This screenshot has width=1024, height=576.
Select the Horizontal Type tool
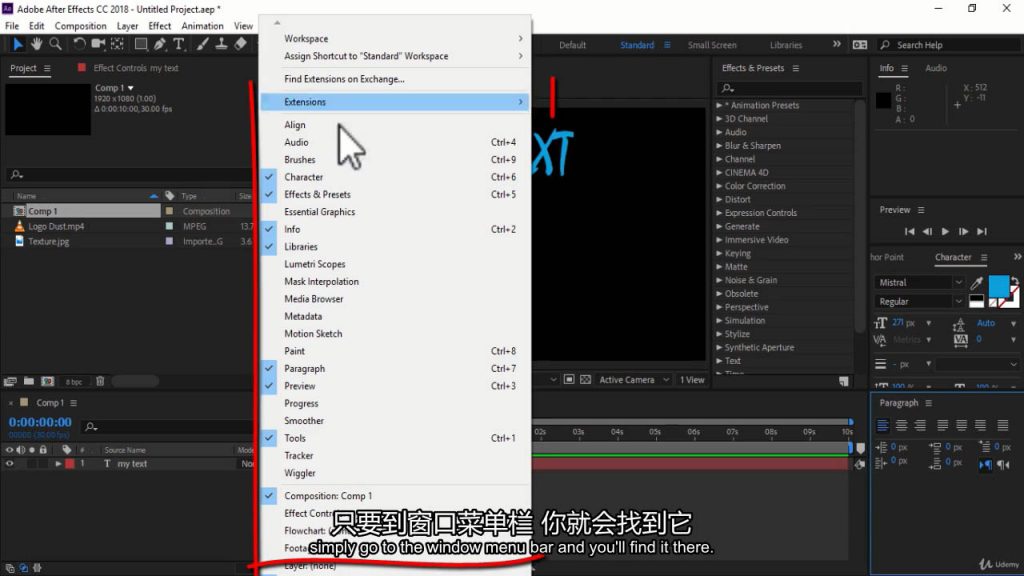pyautogui.click(x=178, y=44)
